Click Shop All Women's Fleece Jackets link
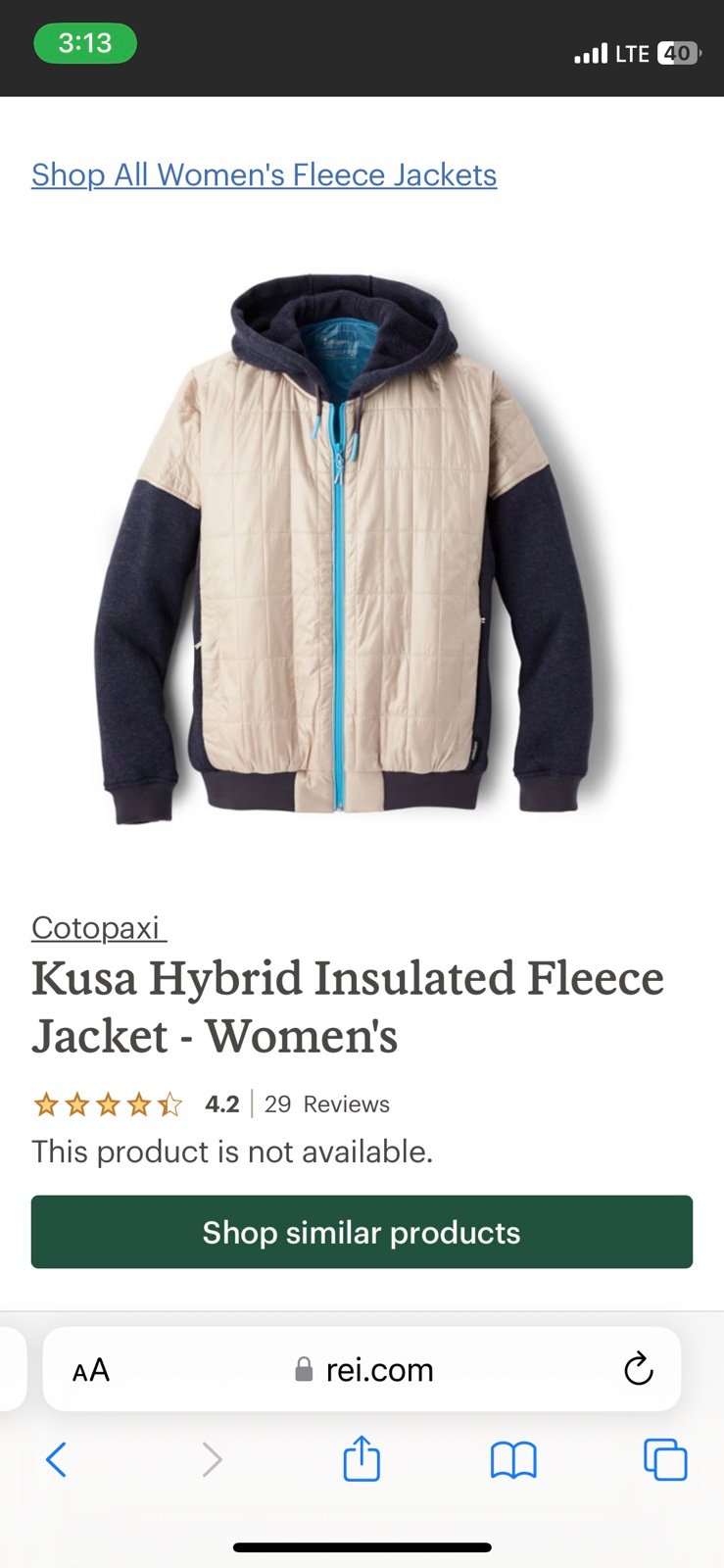Screen dimensions: 724x1568 point(265,174)
